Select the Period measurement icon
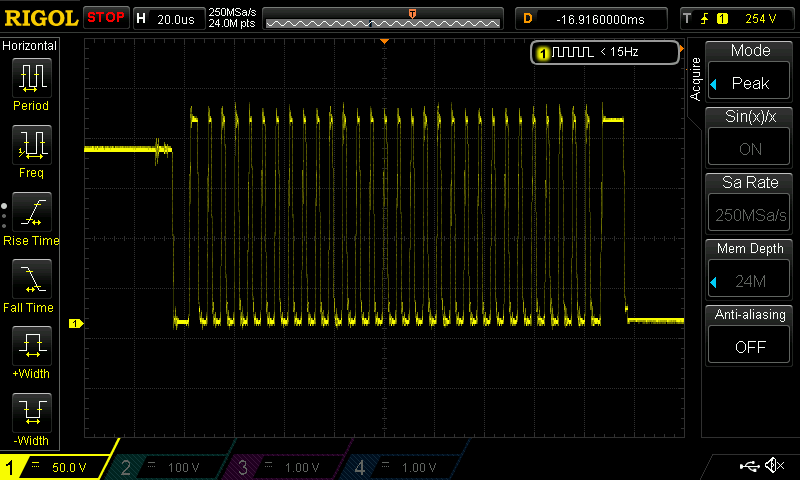 (x=31, y=78)
